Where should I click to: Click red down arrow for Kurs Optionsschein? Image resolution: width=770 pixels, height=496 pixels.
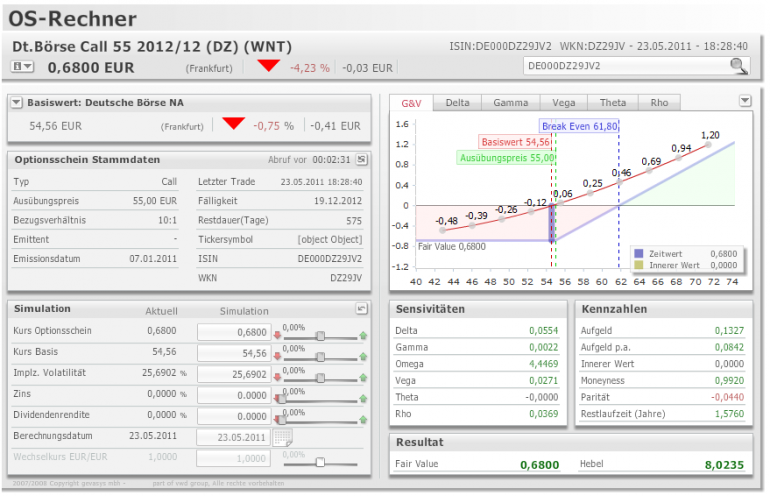point(277,335)
